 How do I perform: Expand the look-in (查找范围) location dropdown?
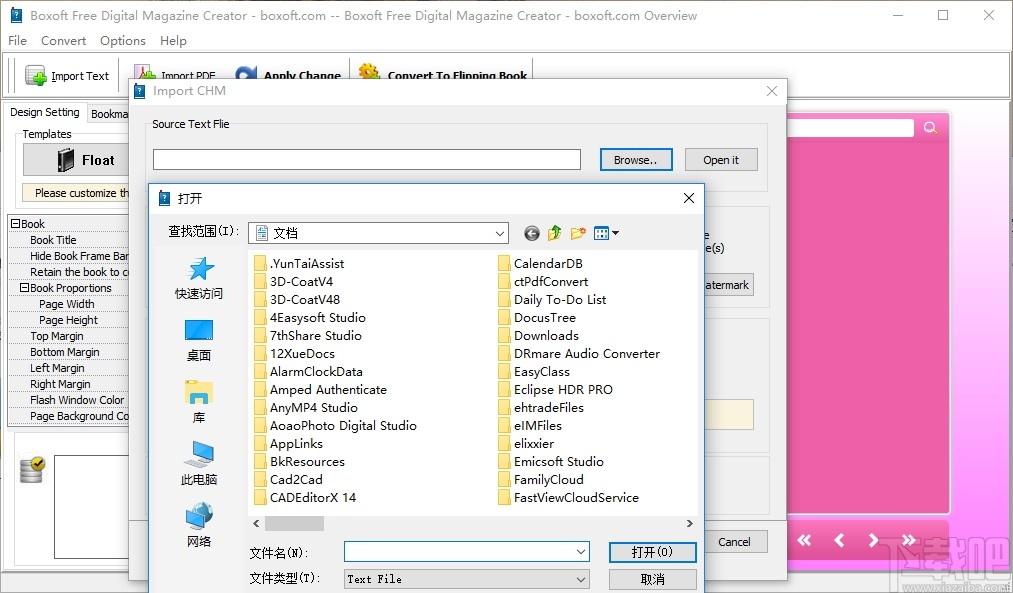tap(499, 233)
